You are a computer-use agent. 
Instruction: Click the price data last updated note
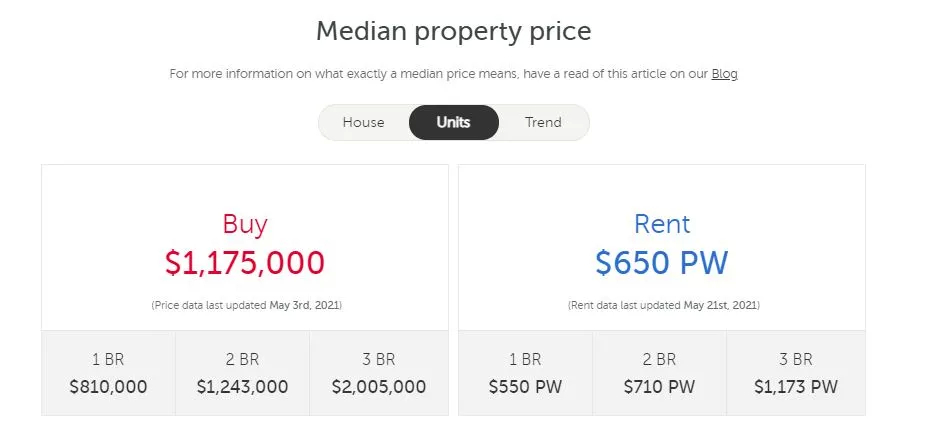coord(247,305)
